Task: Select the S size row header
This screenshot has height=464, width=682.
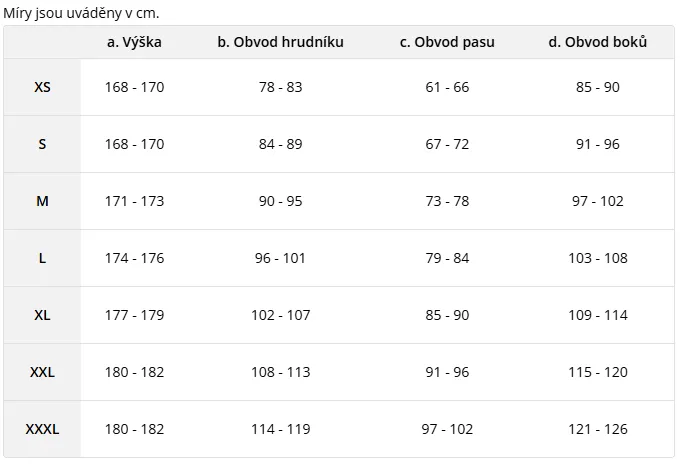Action: tap(42, 144)
